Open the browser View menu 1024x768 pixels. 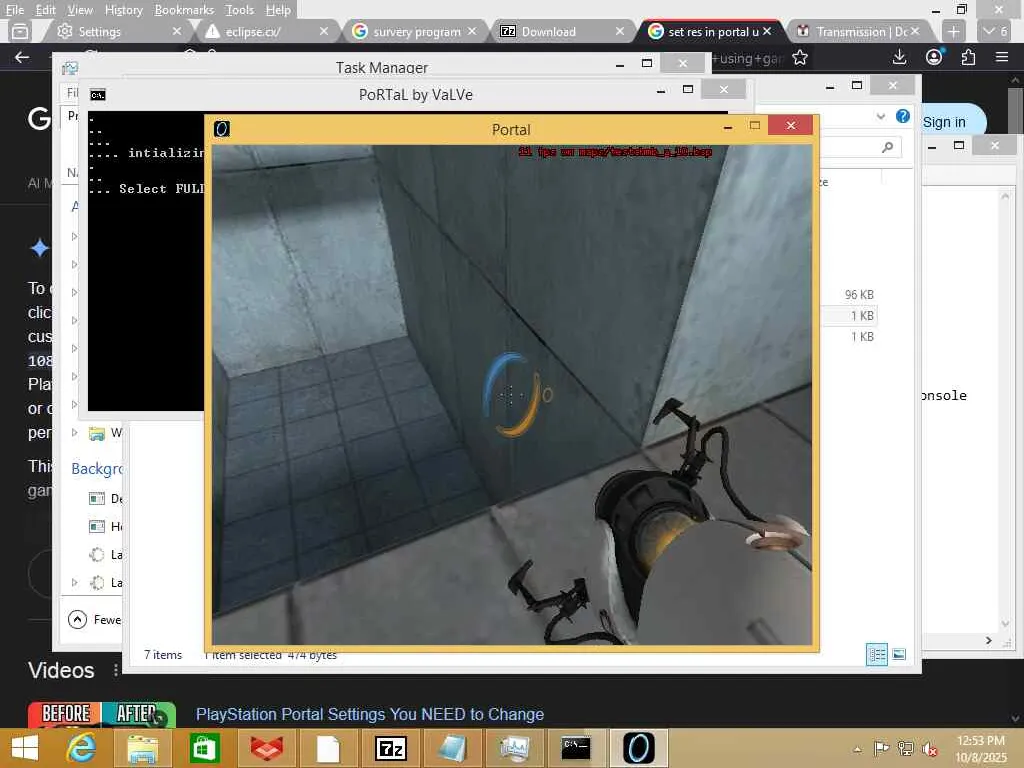80,10
